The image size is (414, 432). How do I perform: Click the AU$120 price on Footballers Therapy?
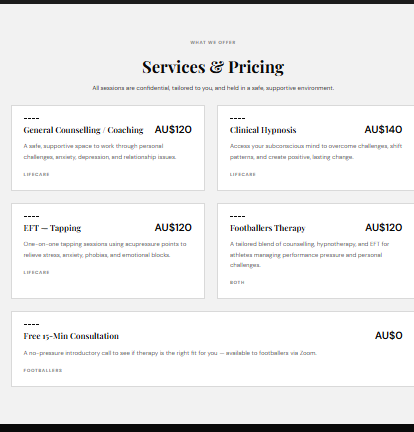(384, 227)
